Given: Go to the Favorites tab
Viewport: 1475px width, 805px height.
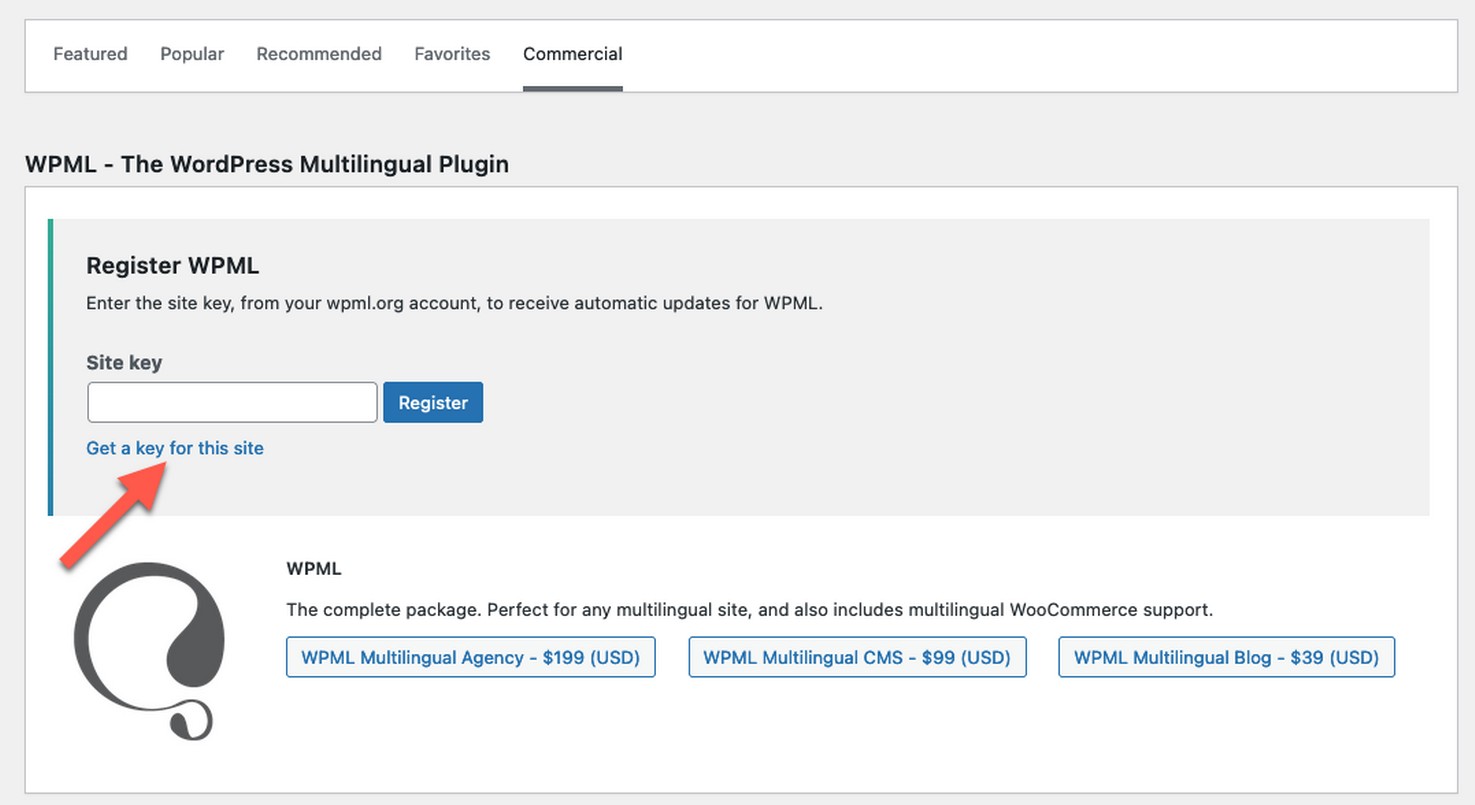Looking at the screenshot, I should [x=452, y=54].
